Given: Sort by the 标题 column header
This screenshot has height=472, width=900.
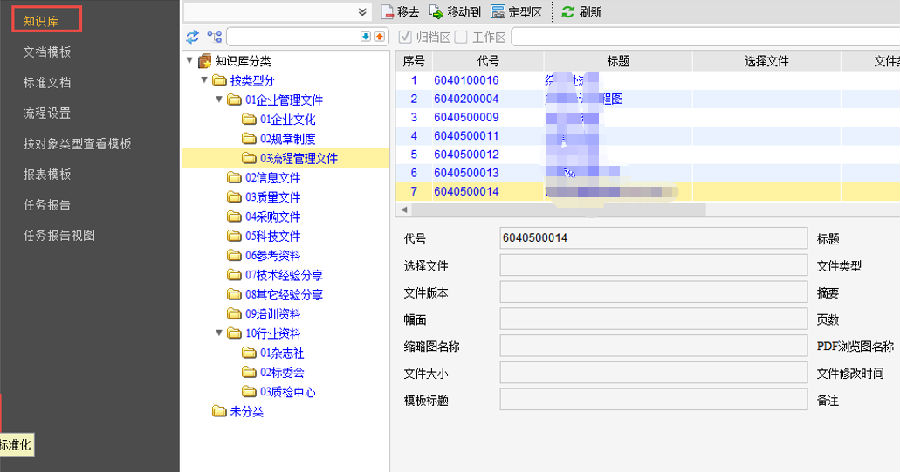Looking at the screenshot, I should tap(618, 61).
